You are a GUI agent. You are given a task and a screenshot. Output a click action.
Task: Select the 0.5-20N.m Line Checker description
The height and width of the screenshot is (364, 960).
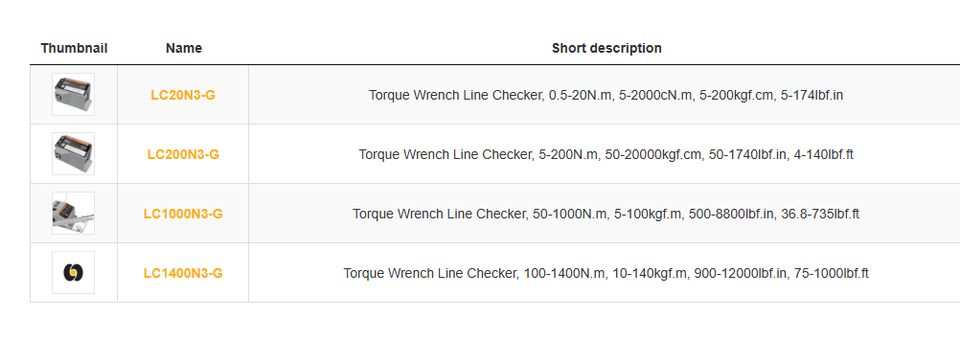point(606,95)
